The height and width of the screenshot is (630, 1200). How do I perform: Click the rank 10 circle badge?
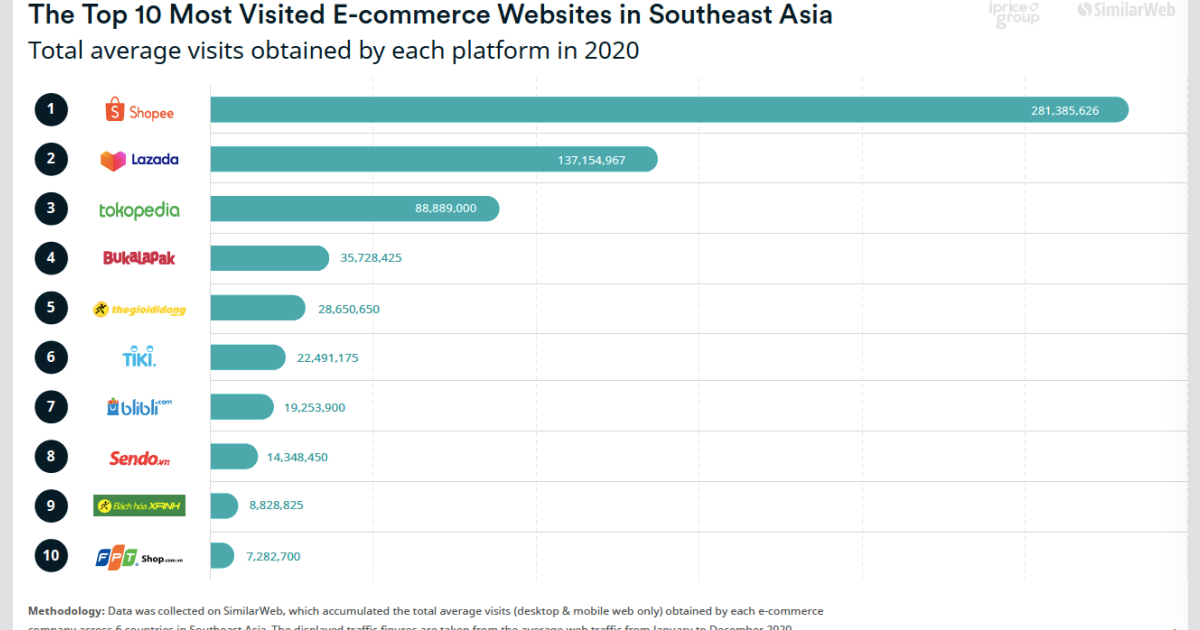51,555
